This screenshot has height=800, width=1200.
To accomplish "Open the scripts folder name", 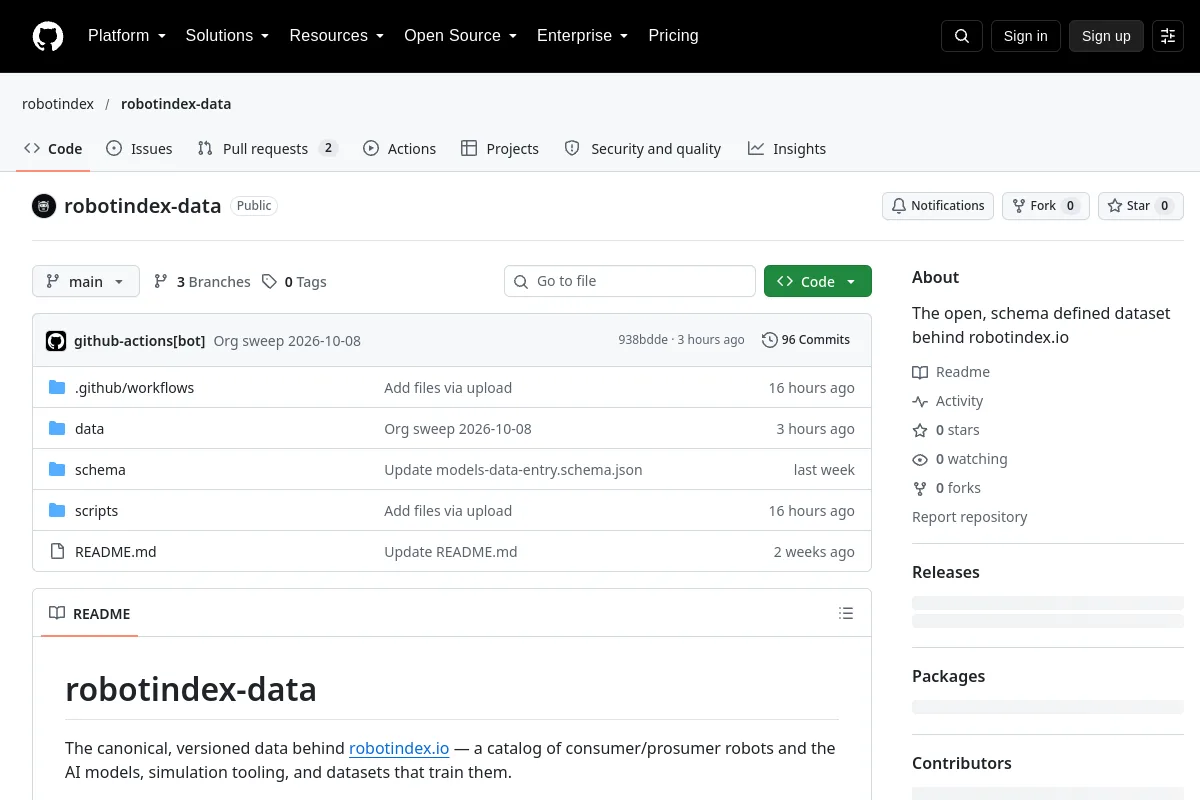I will click(96, 511).
